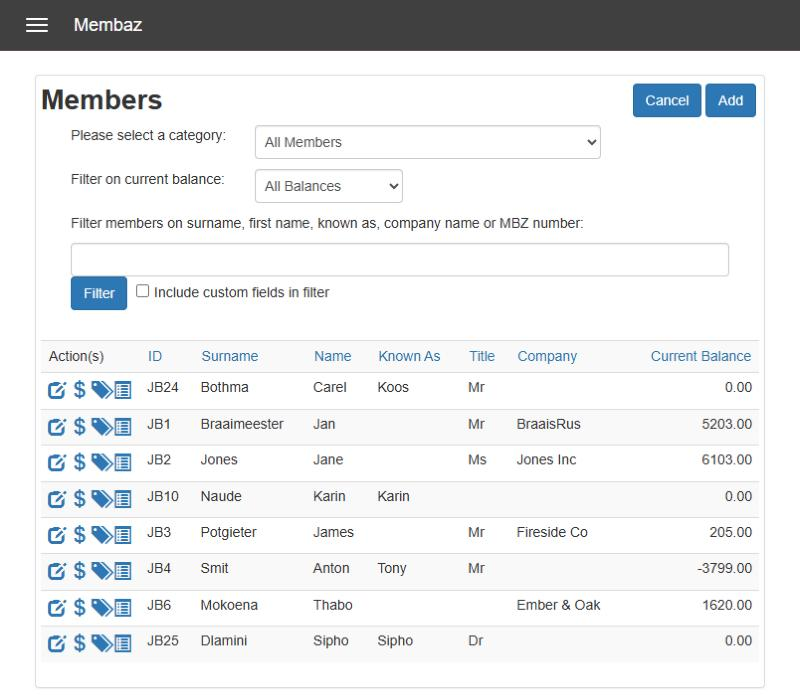
Task: Open tags icon for Mokoena row
Action: 102,608
